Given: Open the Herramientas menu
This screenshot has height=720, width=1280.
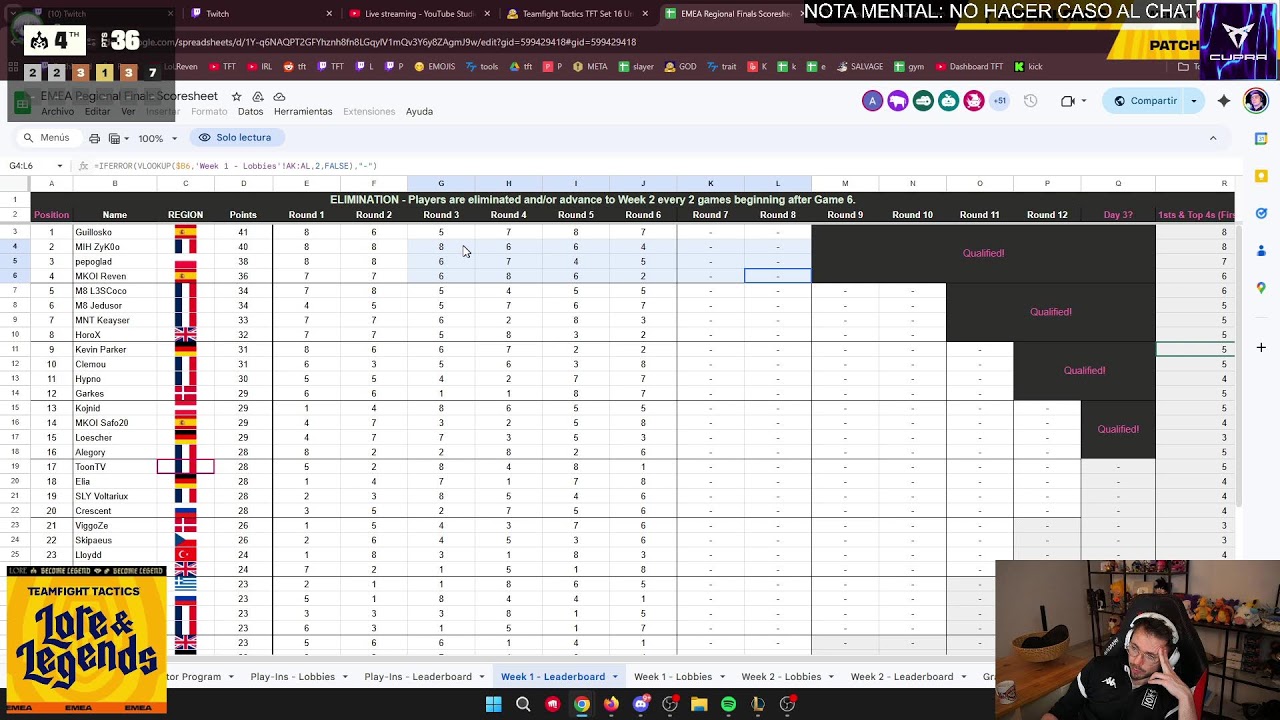Looking at the screenshot, I should (303, 111).
